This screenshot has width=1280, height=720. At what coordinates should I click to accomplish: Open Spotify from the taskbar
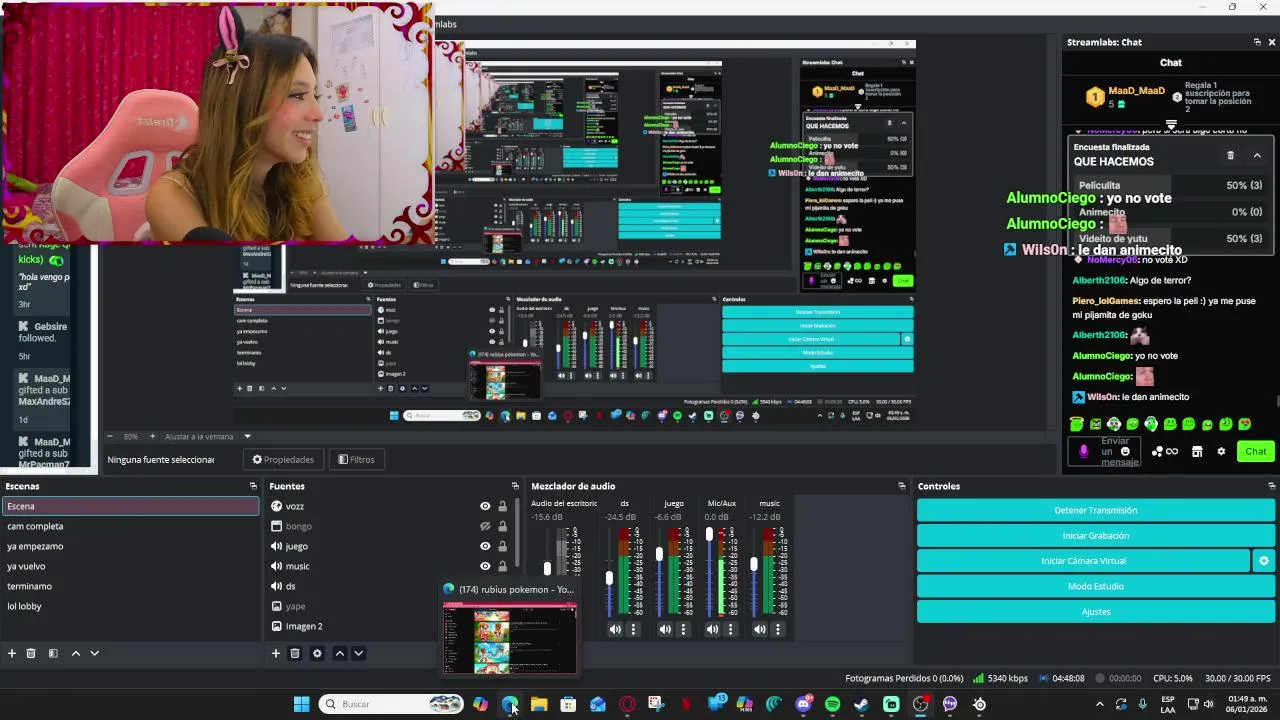(x=833, y=704)
